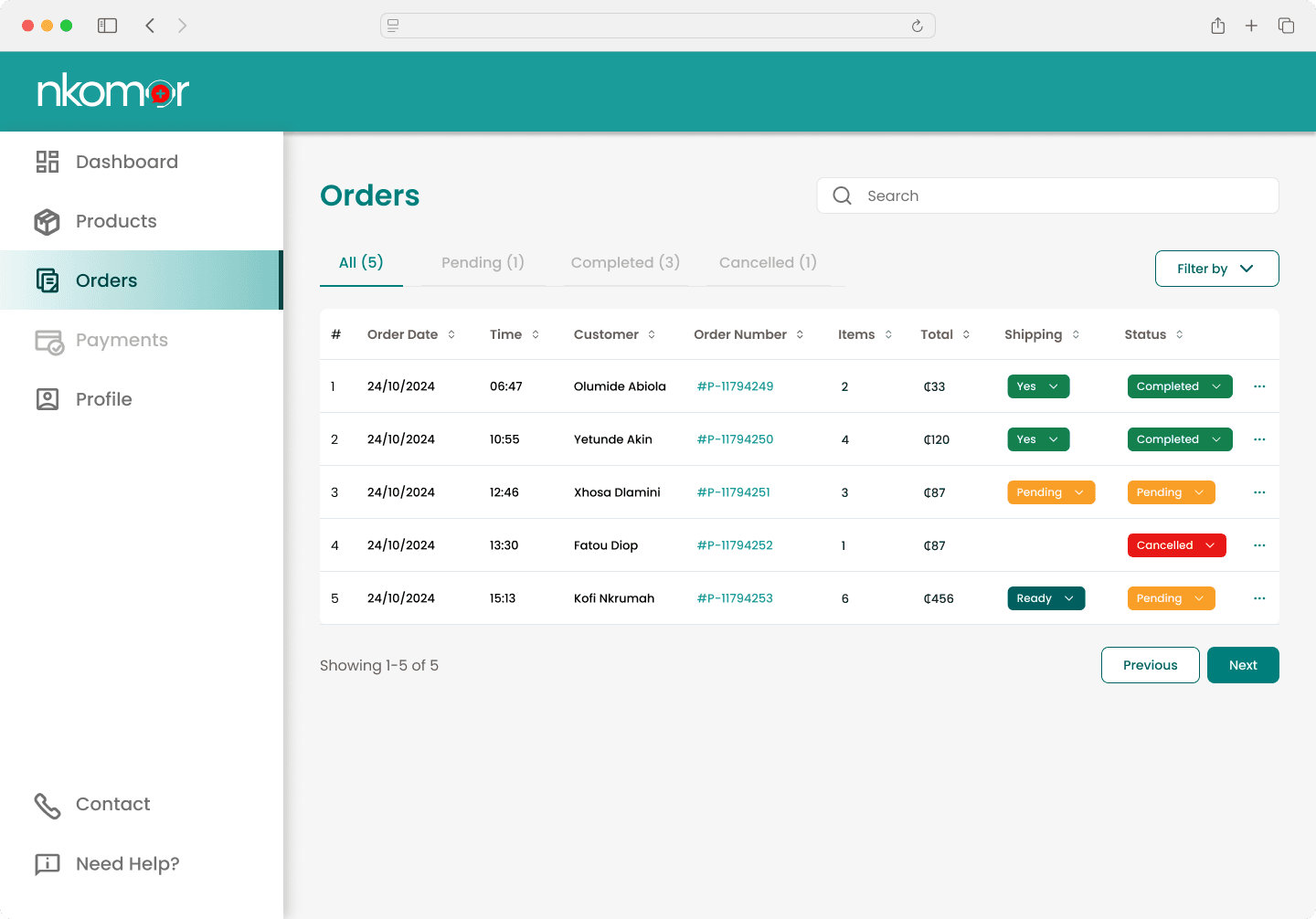1316x919 pixels.
Task: Select the All (5) tab
Action: pyautogui.click(x=361, y=263)
